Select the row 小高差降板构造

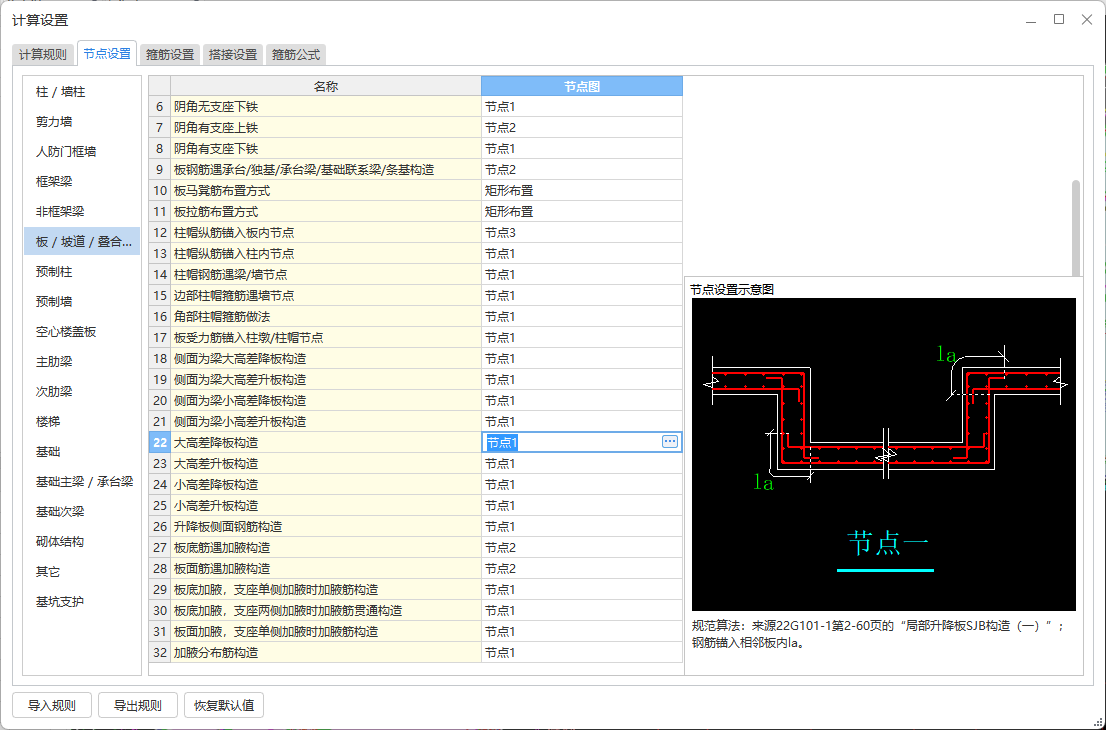[415, 485]
